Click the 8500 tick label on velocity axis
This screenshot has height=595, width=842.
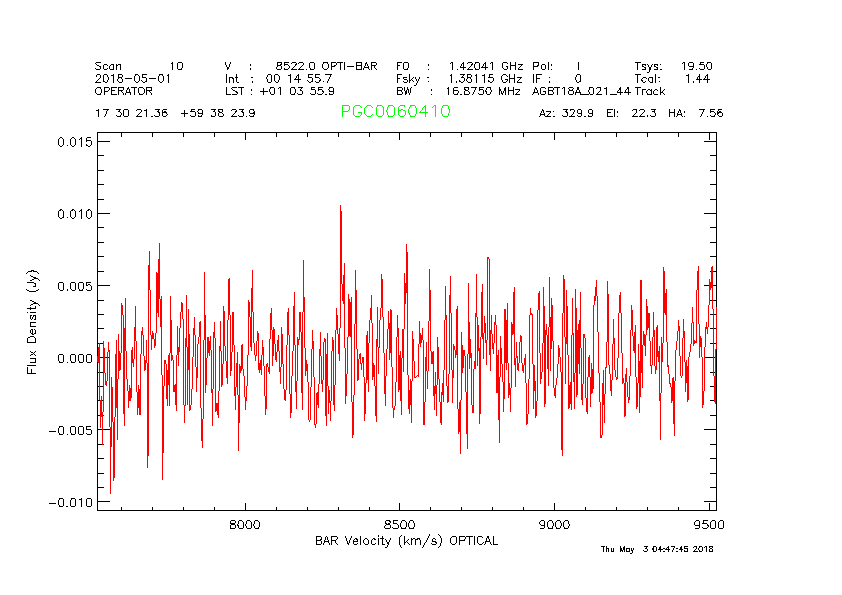coord(399,524)
